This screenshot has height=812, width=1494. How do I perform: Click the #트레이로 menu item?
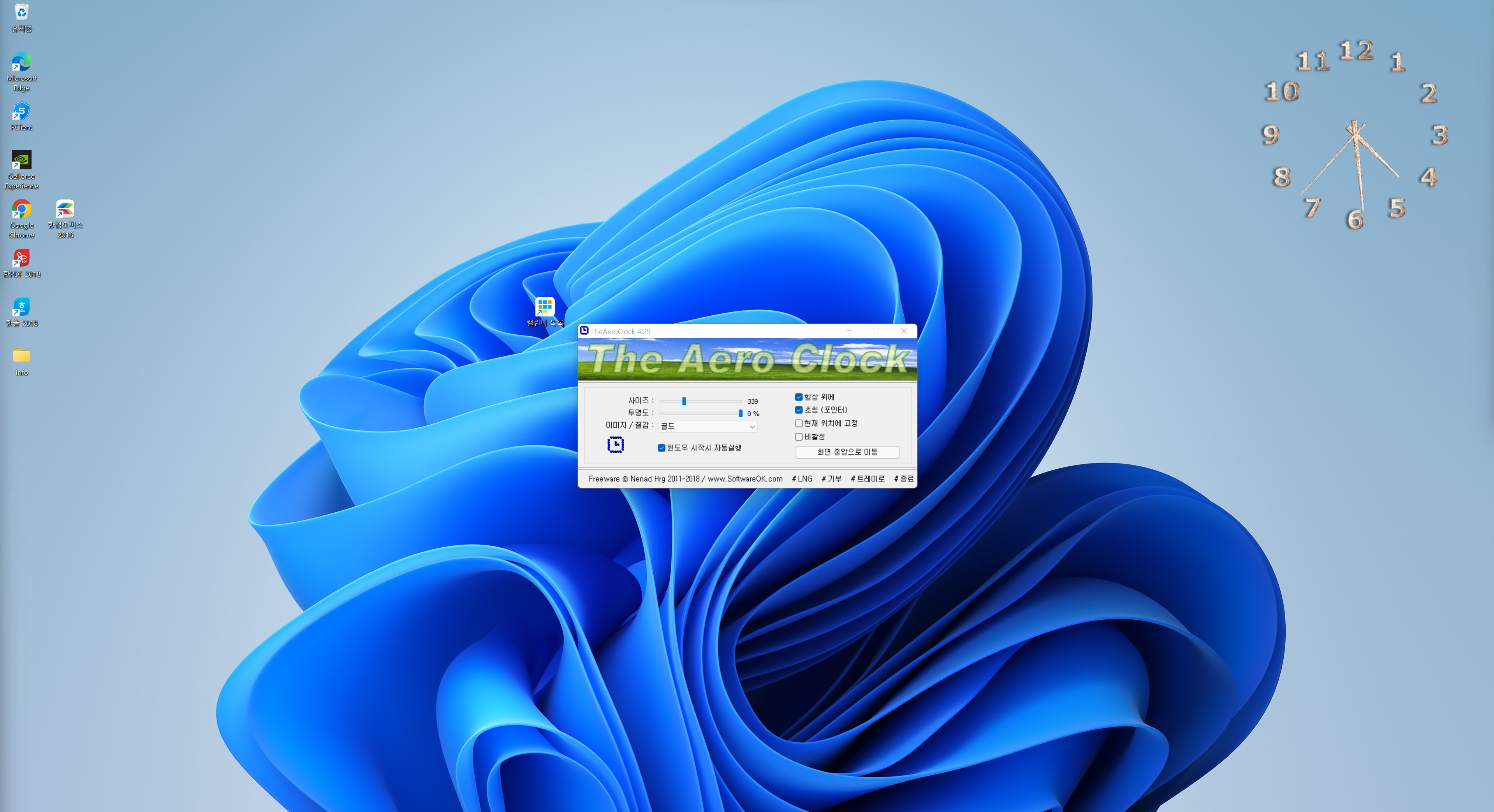pyautogui.click(x=868, y=478)
